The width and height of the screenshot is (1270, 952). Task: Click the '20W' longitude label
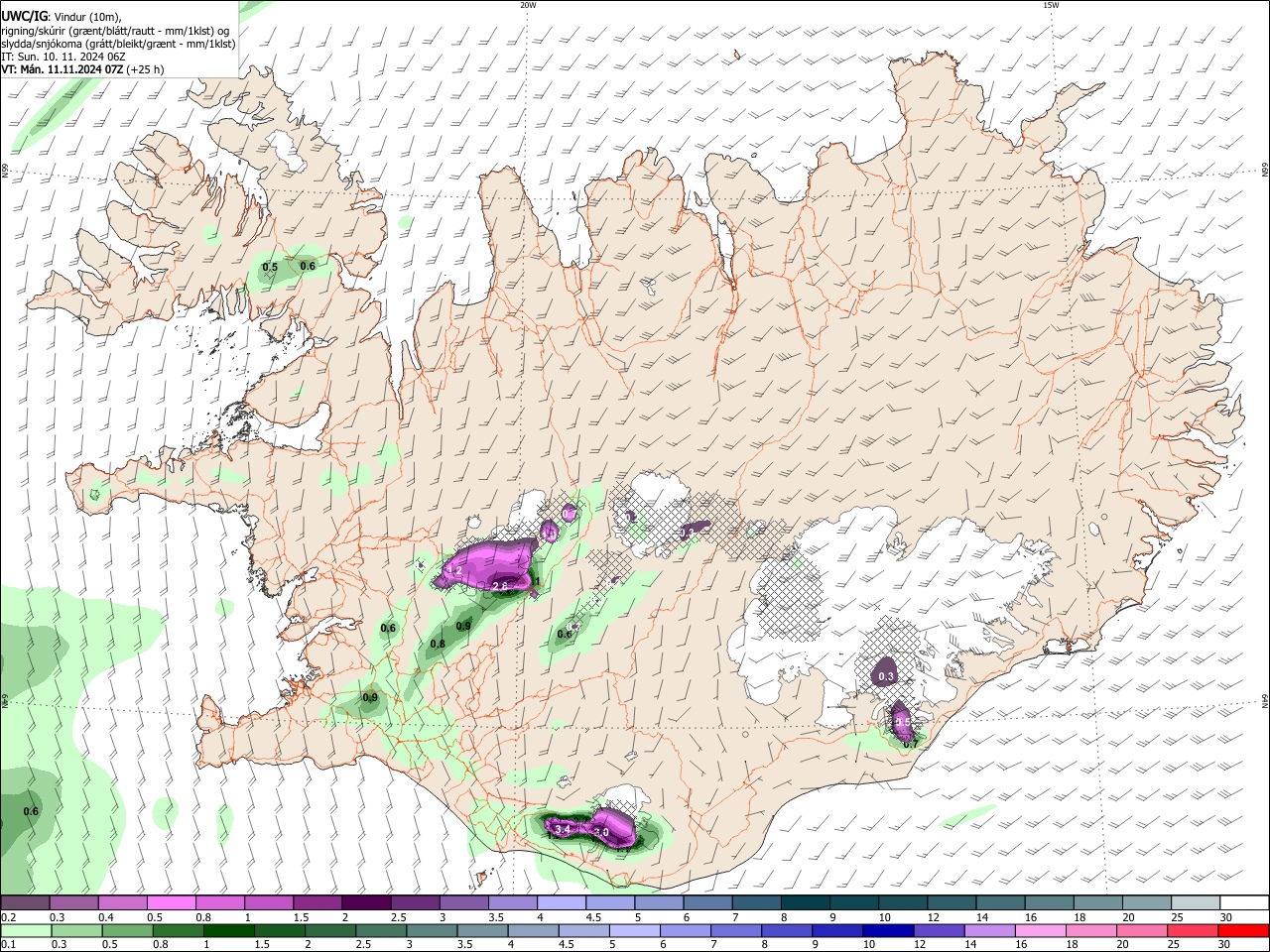[528, 5]
